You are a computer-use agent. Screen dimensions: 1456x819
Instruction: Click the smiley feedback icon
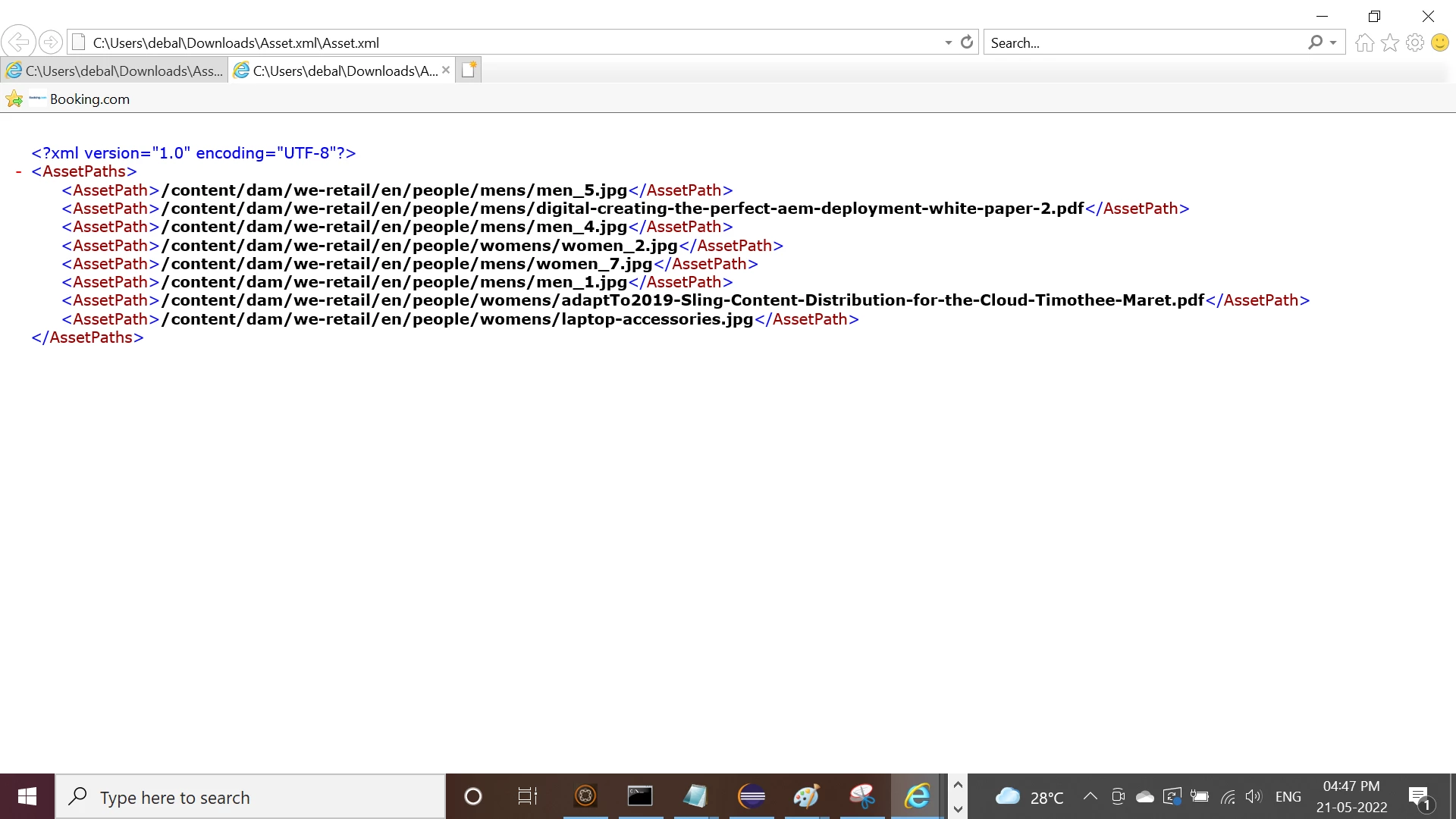[x=1439, y=43]
